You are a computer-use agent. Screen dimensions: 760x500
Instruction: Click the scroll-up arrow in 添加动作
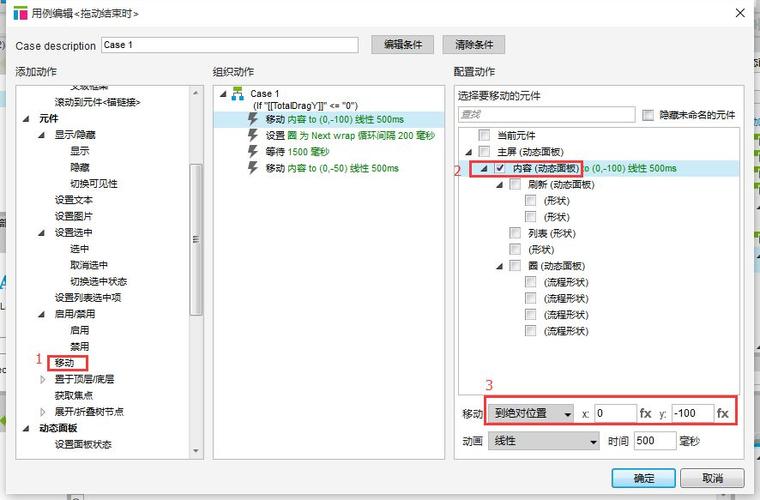pos(196,93)
